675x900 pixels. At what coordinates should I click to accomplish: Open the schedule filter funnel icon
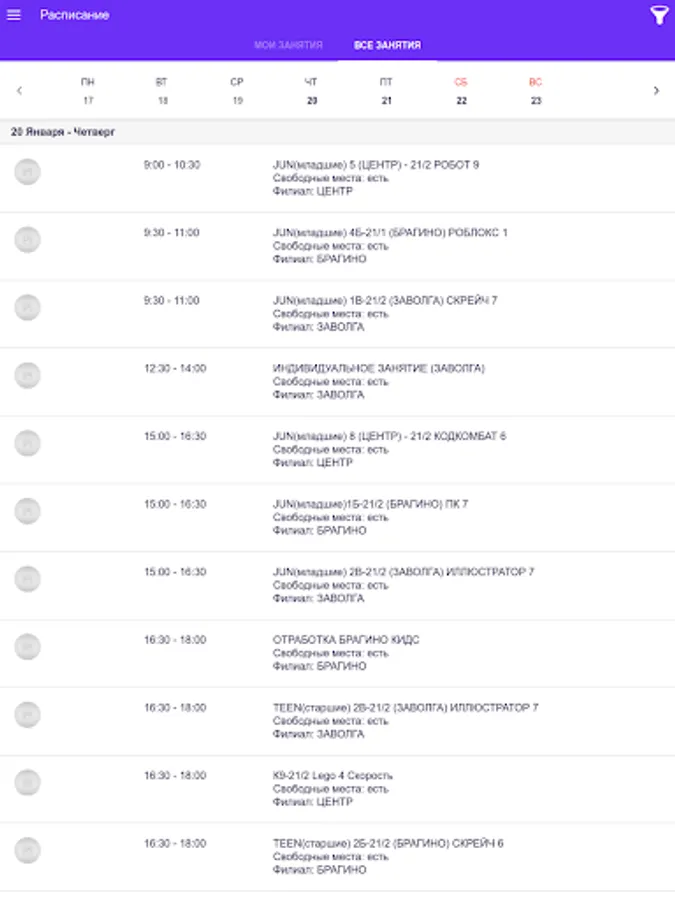tap(659, 15)
